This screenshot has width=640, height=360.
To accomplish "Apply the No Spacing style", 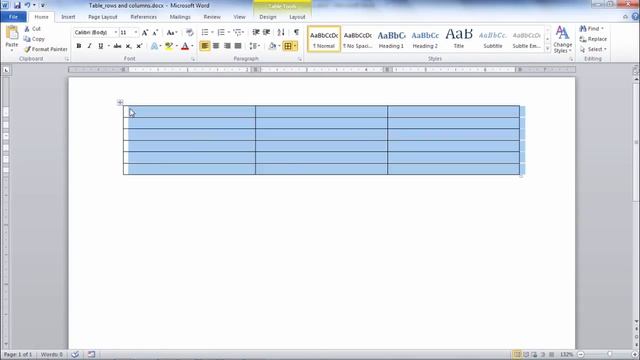I will click(x=358, y=39).
